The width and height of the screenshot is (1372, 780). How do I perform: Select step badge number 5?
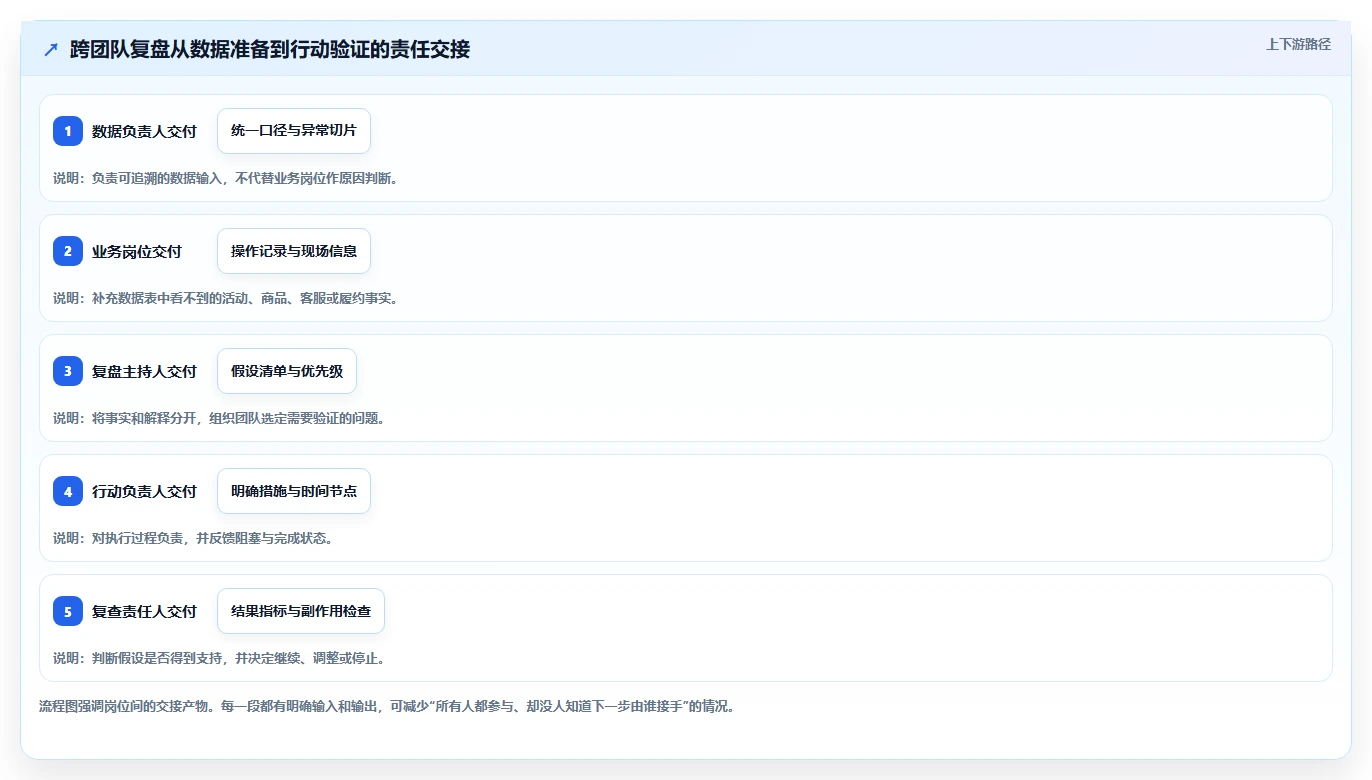[68, 611]
